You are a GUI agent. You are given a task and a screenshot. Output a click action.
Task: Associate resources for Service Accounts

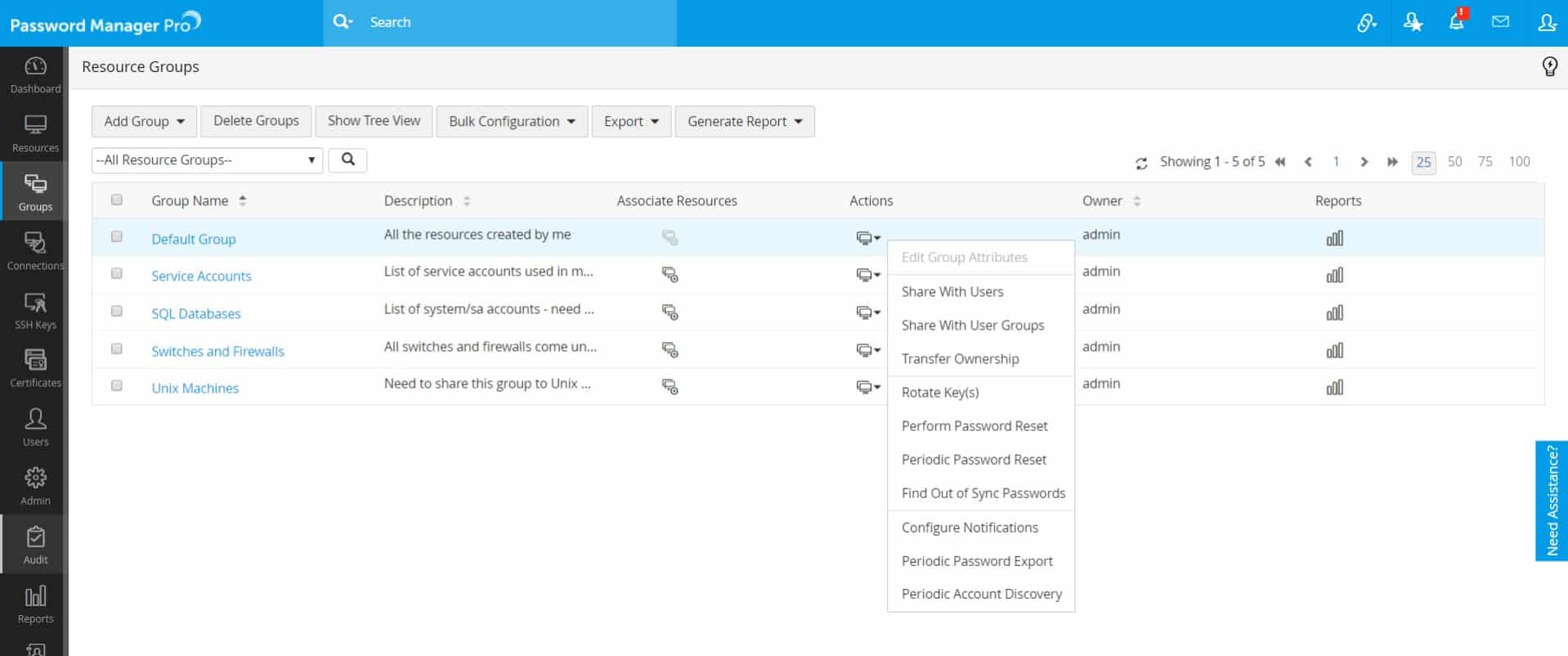pyautogui.click(x=670, y=275)
